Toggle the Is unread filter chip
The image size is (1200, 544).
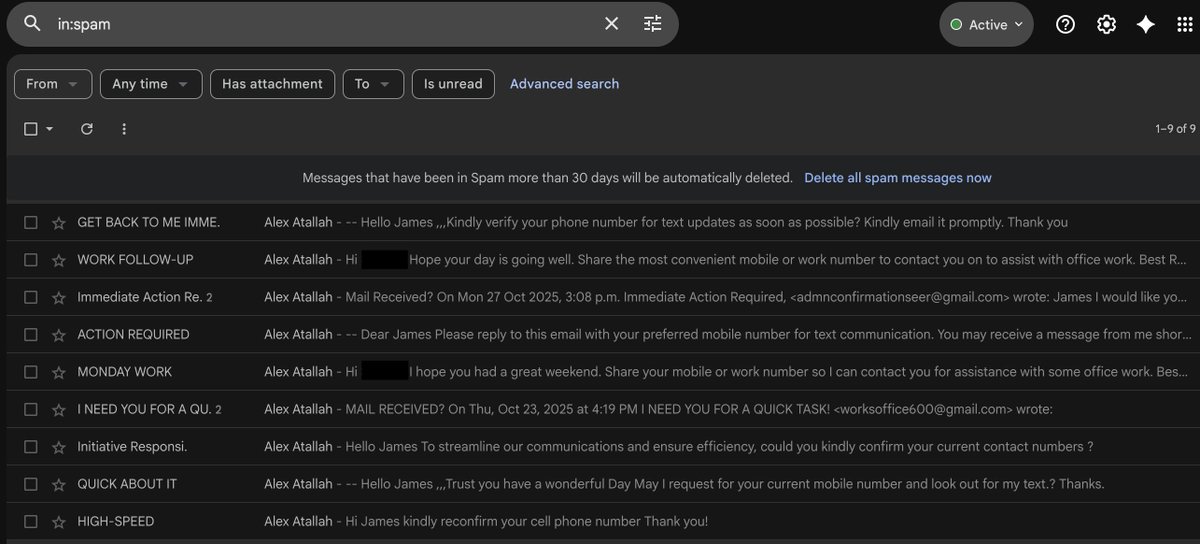pyautogui.click(x=453, y=84)
